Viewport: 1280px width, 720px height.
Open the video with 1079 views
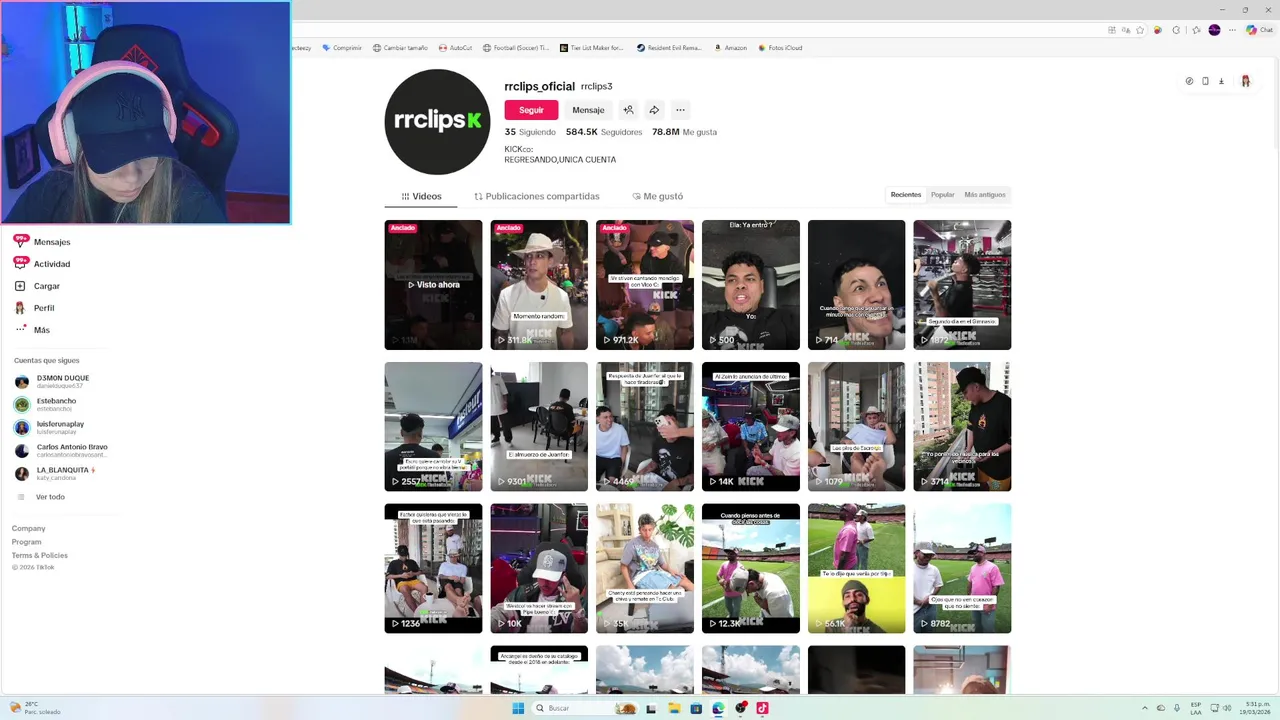pos(857,427)
